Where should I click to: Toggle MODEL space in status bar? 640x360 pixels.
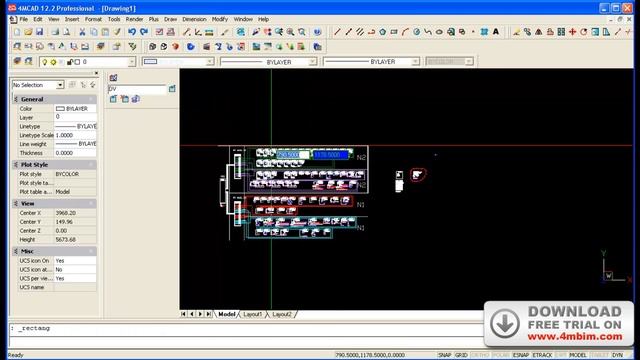click(578, 355)
